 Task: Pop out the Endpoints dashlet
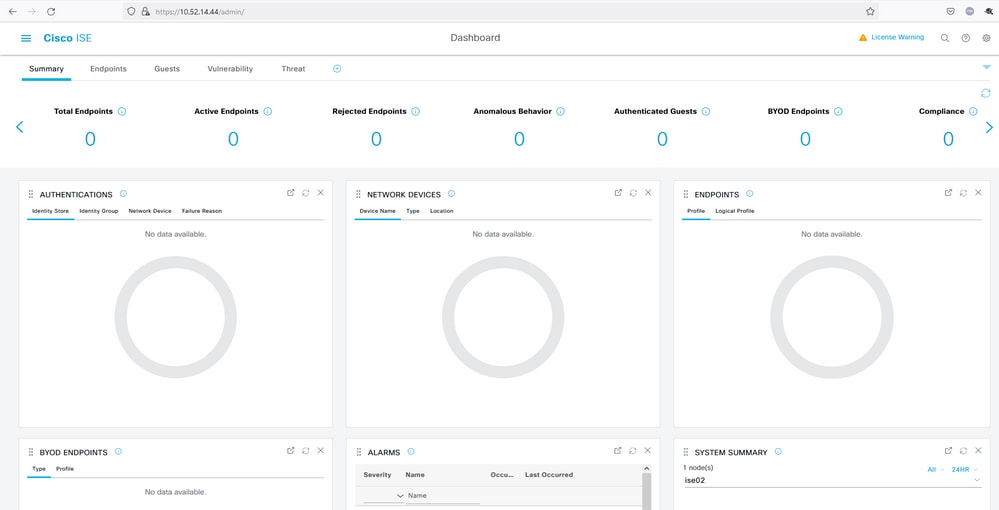pos(948,193)
